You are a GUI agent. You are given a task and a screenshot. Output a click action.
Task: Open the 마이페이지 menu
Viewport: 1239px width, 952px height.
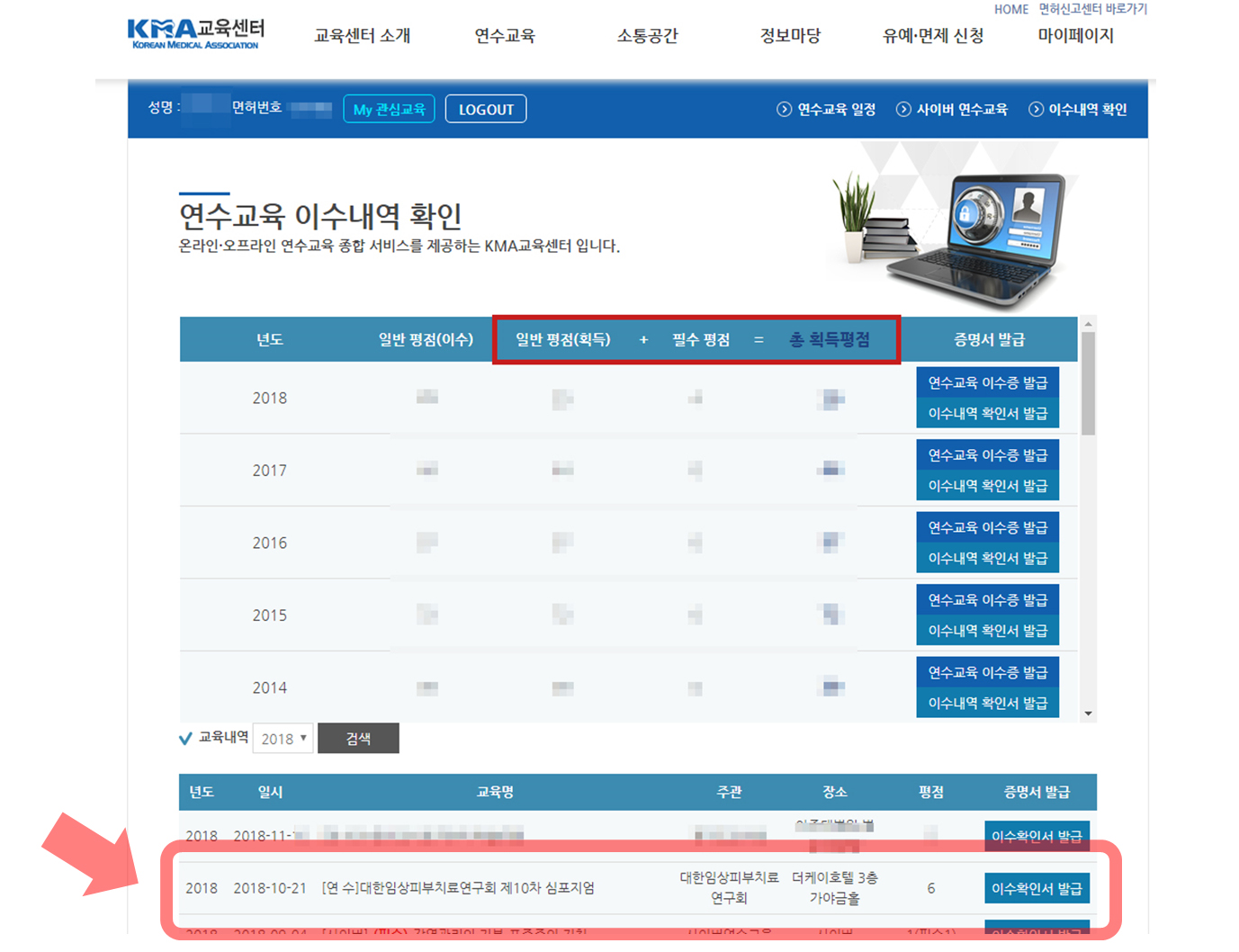point(1075,36)
